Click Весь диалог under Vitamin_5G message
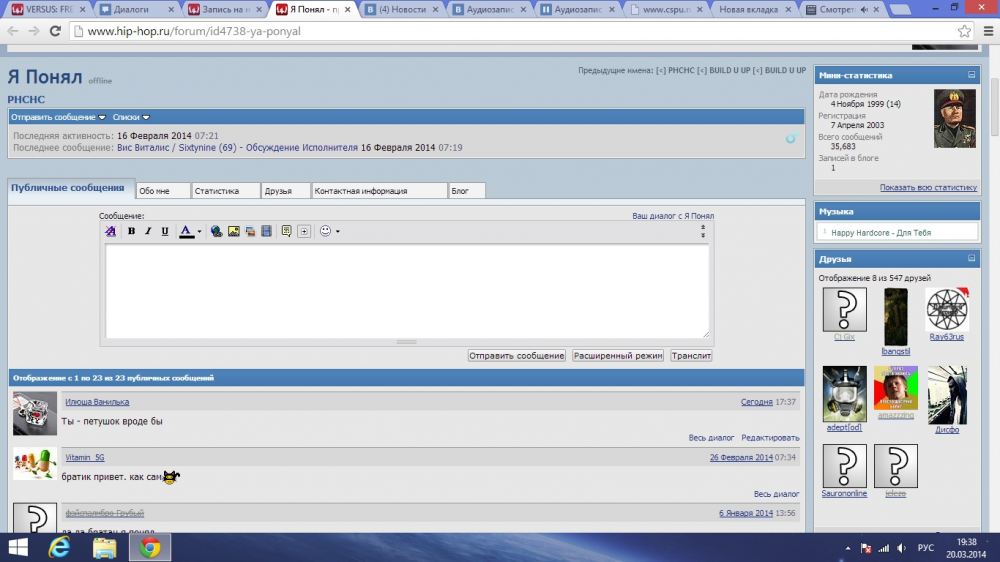 [x=776, y=494]
